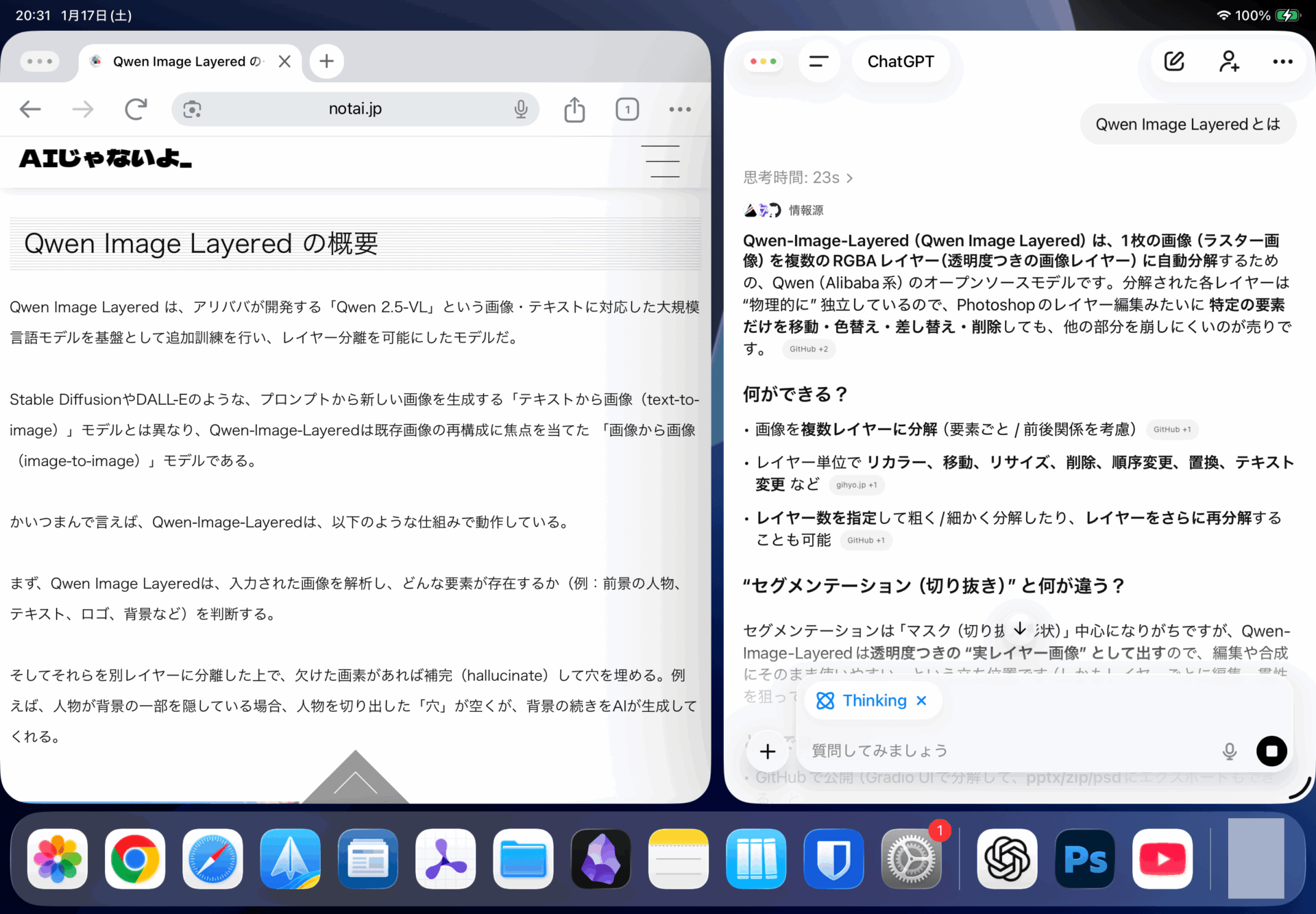Open Photoshop from the dock

pos(1084,859)
